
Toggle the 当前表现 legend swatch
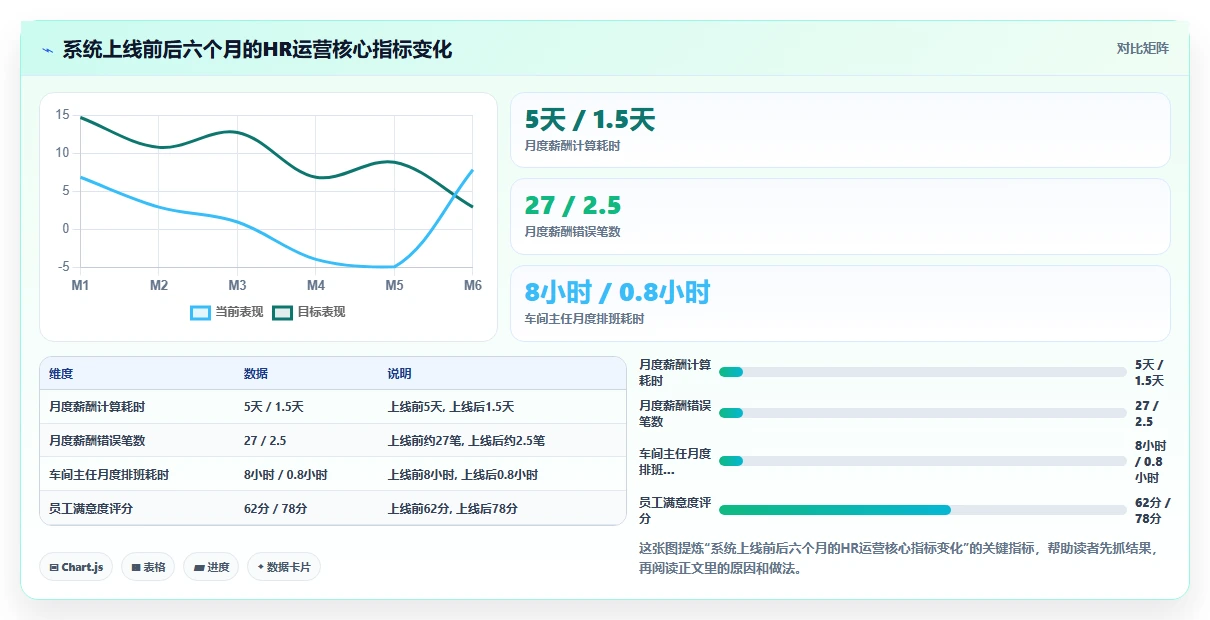pos(201,312)
